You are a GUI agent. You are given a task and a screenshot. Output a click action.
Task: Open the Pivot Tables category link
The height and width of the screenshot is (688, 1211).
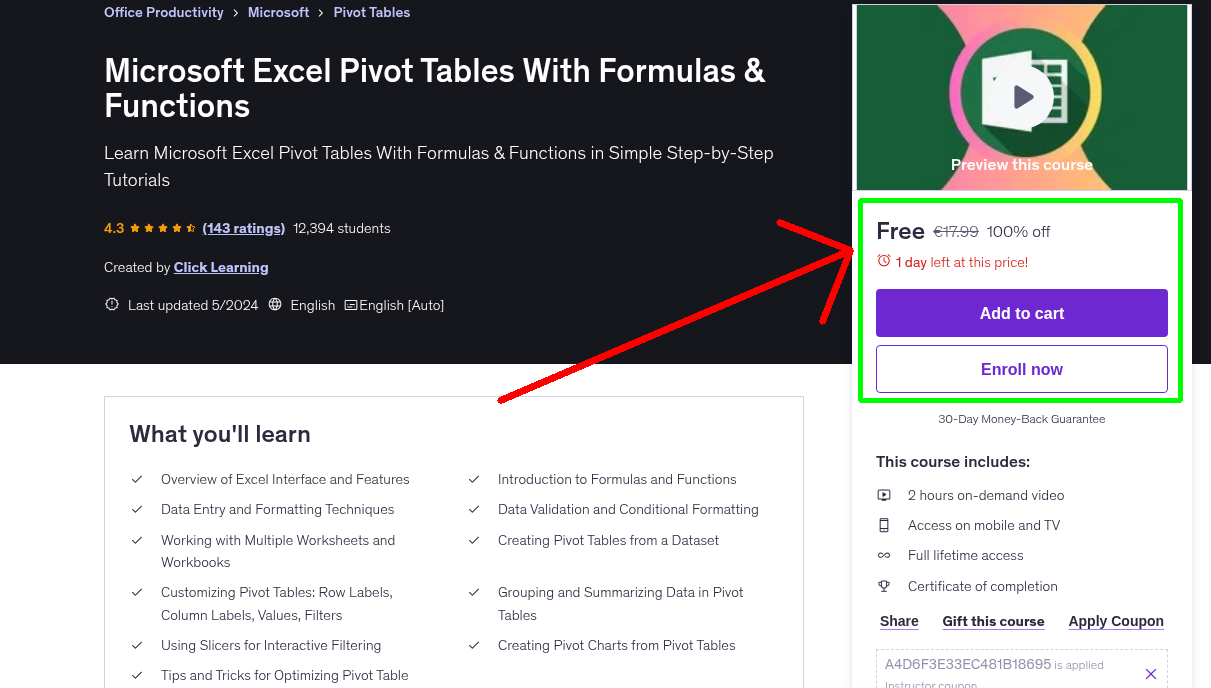pyautogui.click(x=371, y=12)
